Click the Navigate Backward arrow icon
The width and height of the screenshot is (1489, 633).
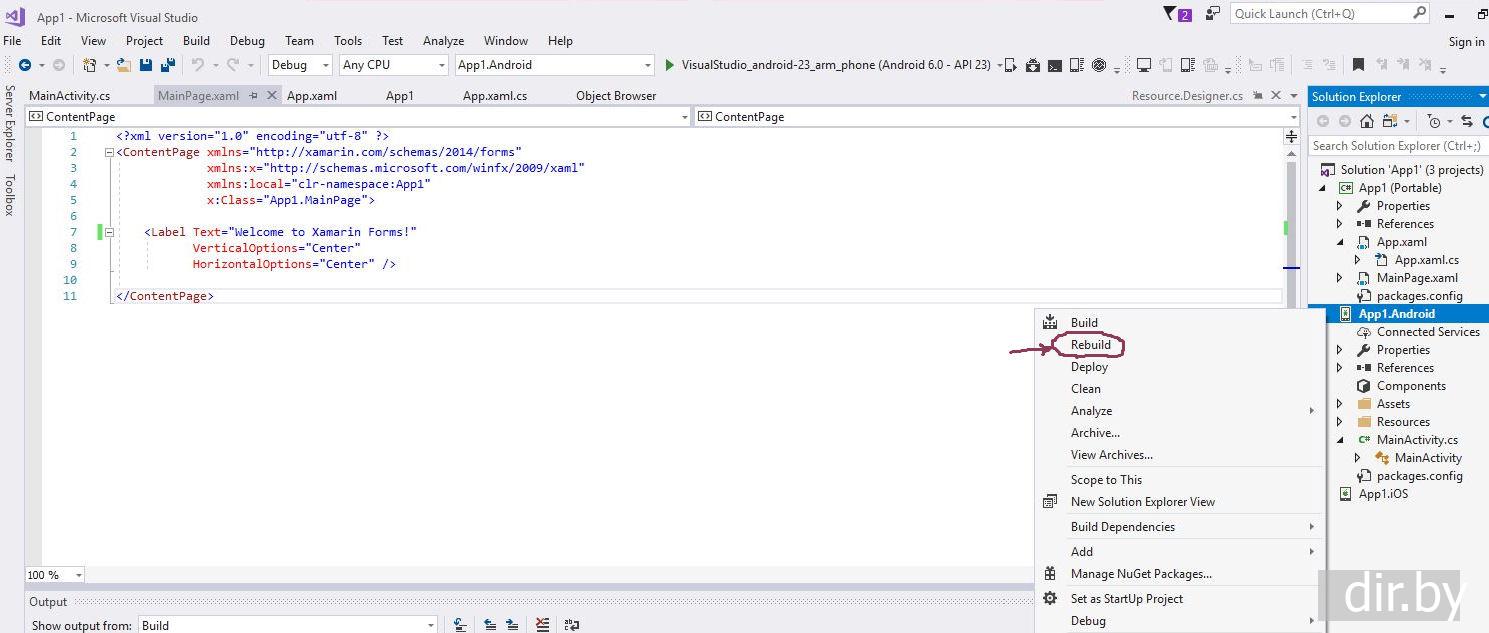25,65
